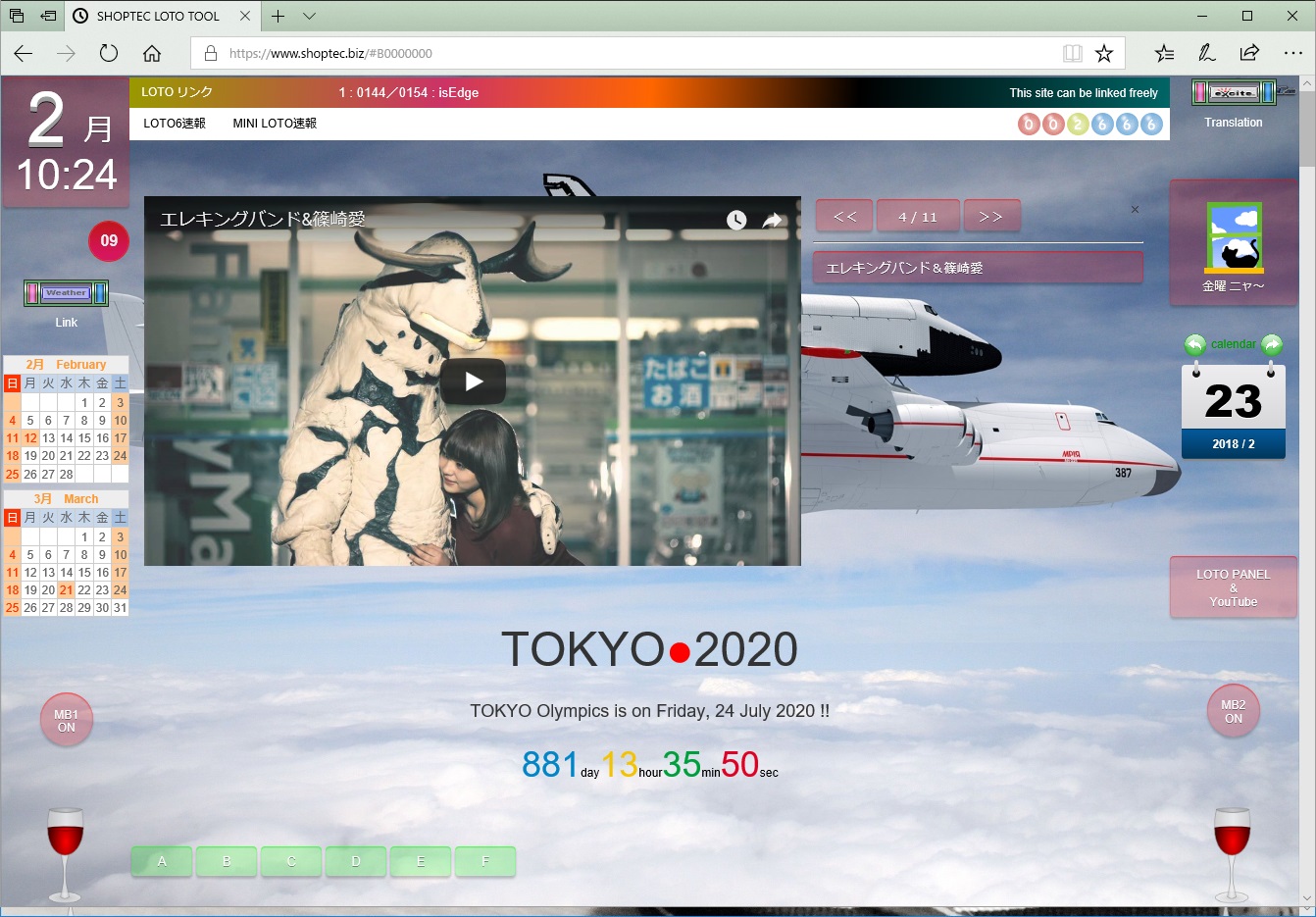
Task: Refresh the current page
Action: [x=109, y=53]
